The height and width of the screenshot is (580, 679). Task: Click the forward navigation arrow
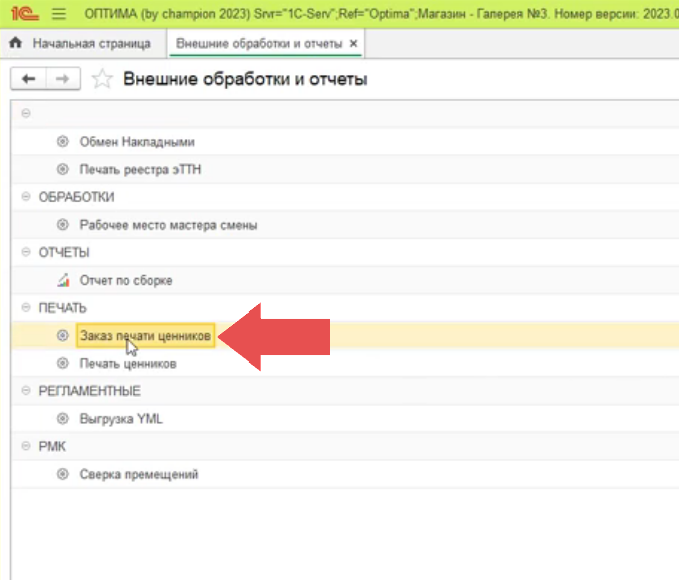tap(62, 80)
